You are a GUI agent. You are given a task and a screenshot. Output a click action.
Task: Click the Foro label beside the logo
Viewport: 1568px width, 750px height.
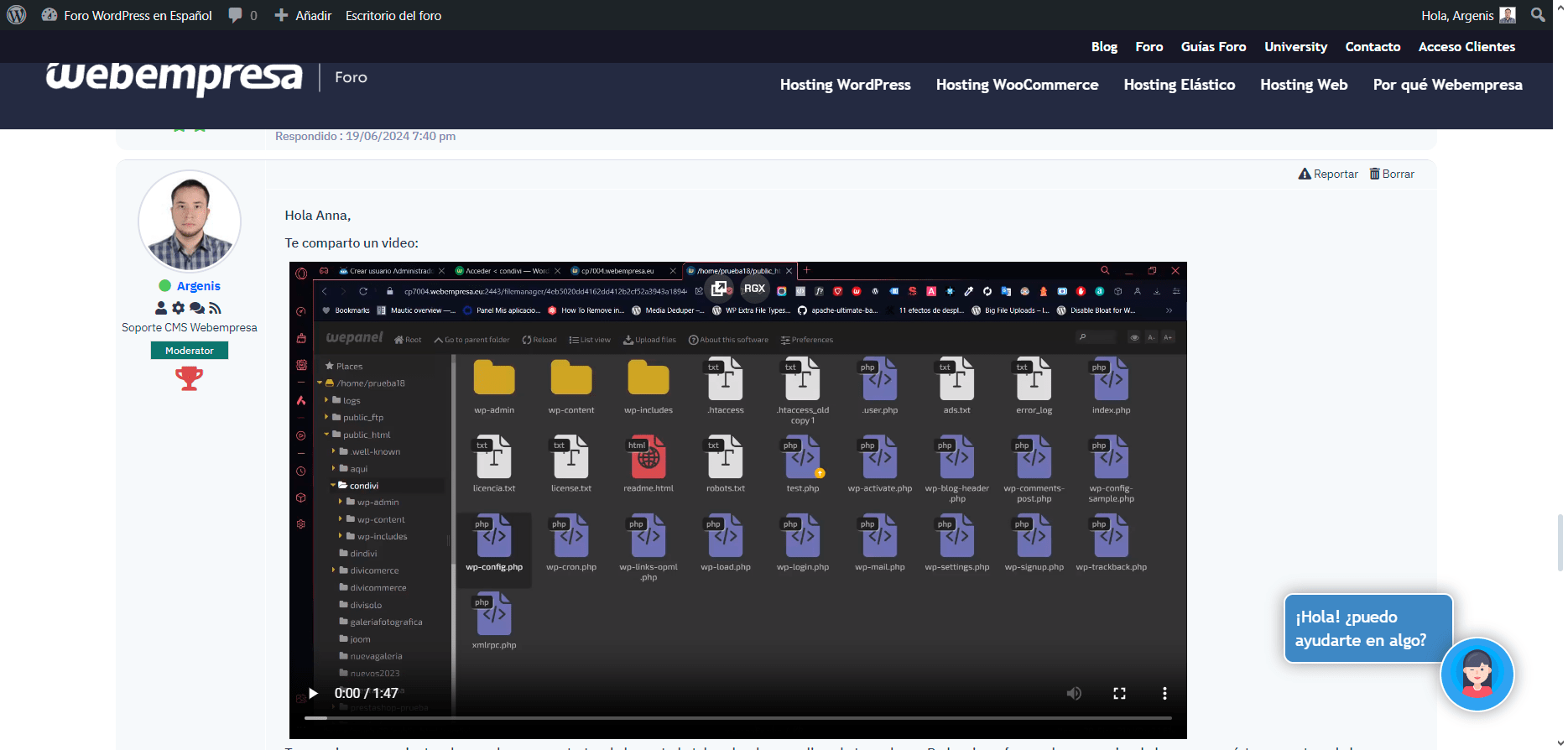coord(351,77)
